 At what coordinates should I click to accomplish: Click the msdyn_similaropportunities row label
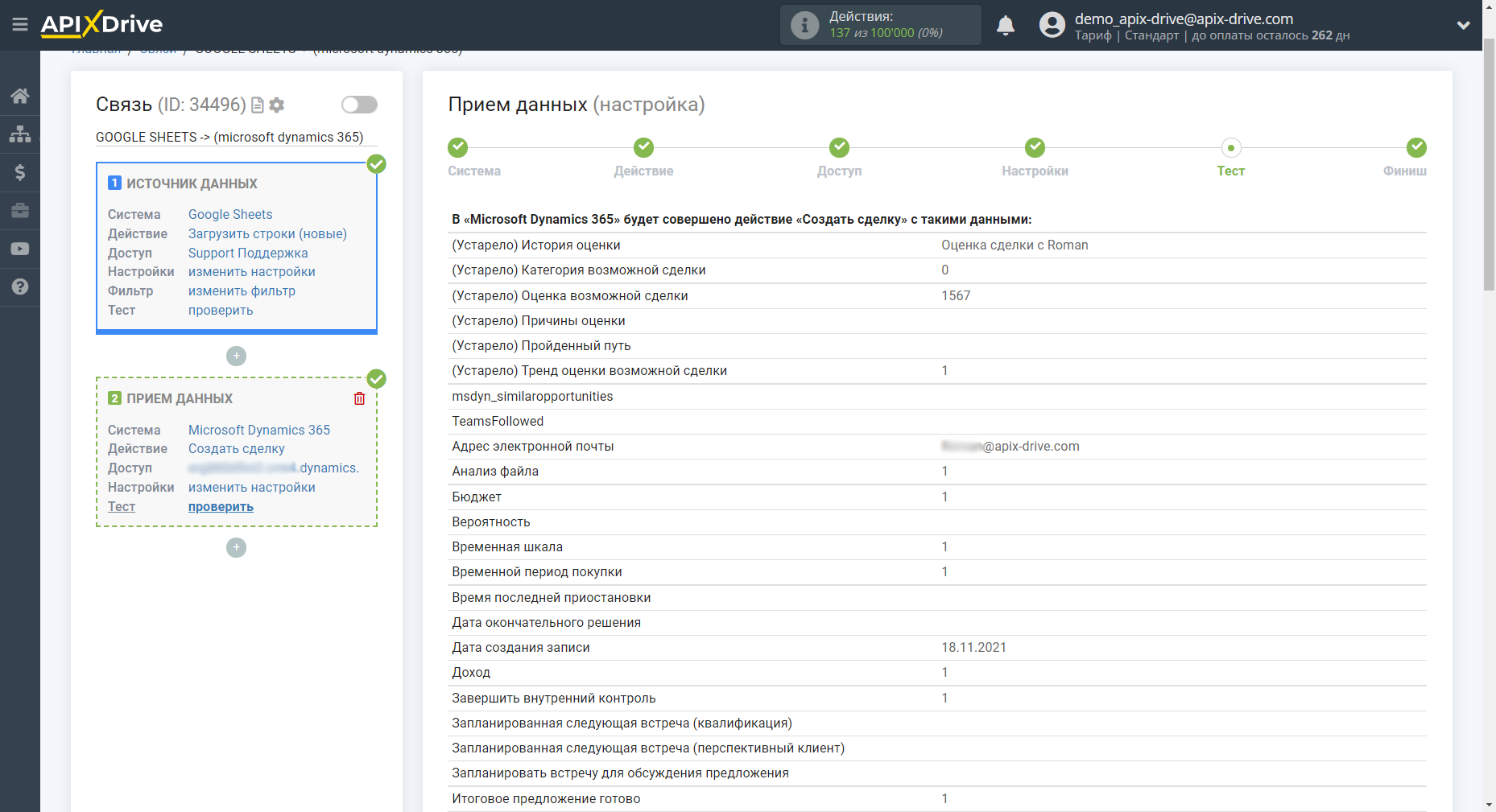[532, 396]
